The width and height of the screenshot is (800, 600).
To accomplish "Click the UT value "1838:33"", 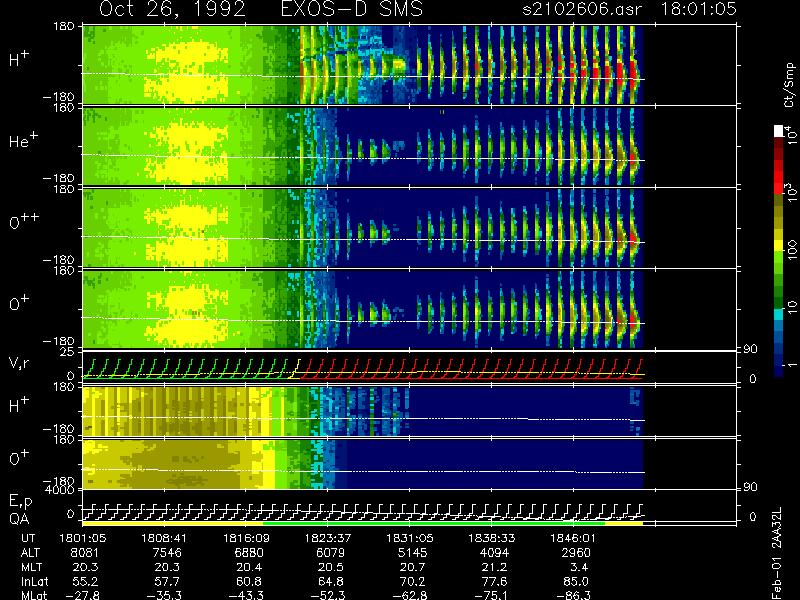I will click(x=492, y=538).
